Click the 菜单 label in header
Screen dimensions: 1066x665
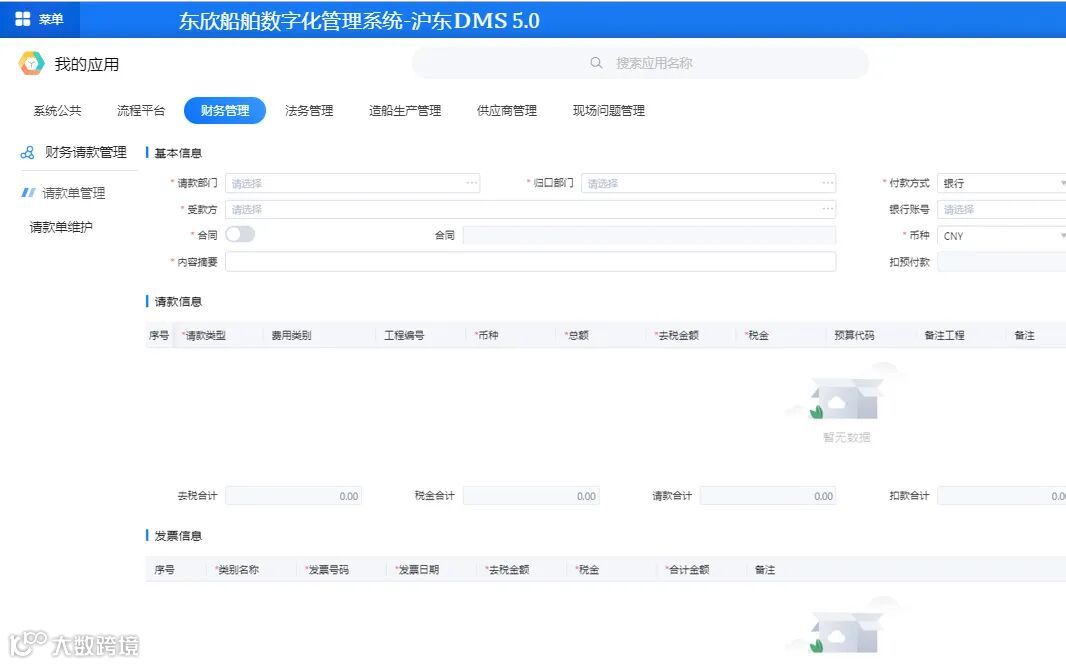[x=51, y=19]
